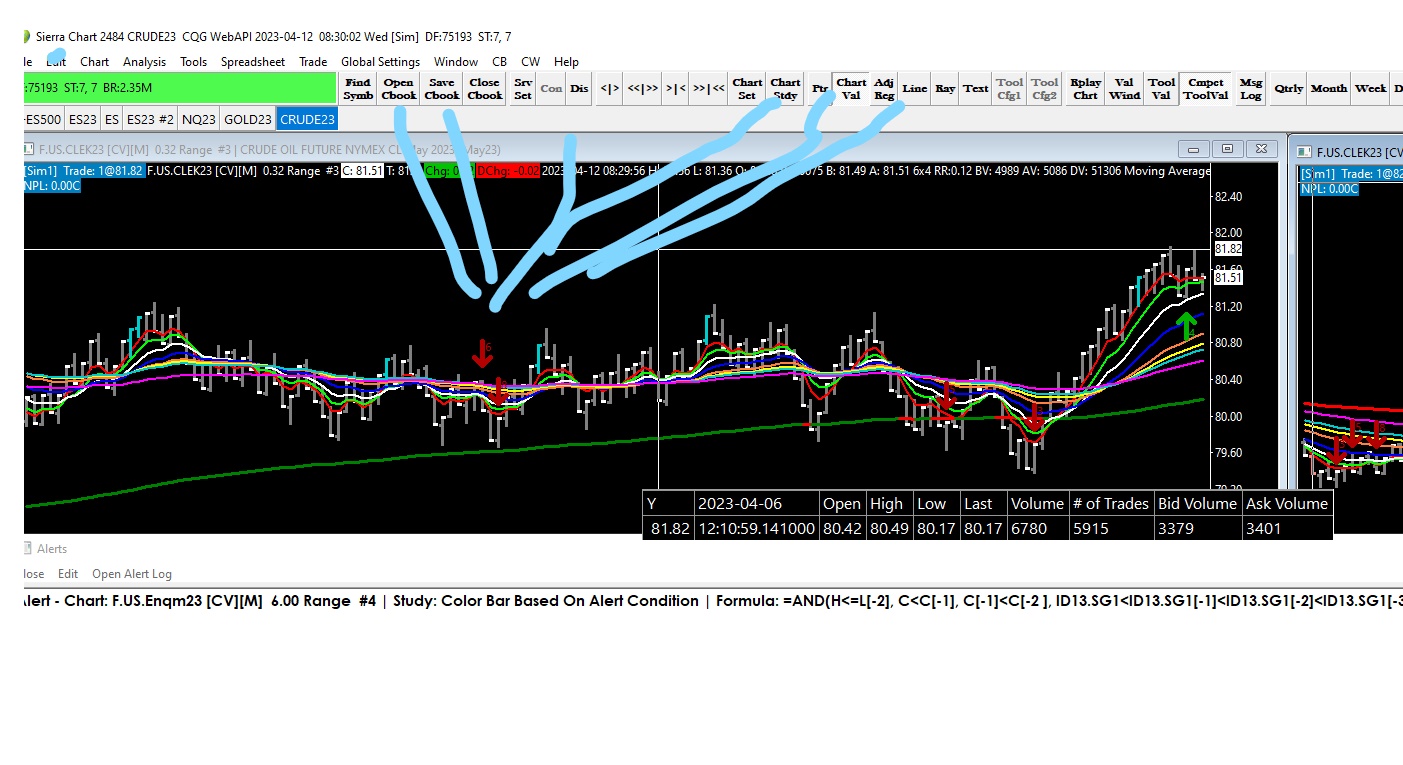Click the Alert Formula log line

pyautogui.click(x=712, y=601)
